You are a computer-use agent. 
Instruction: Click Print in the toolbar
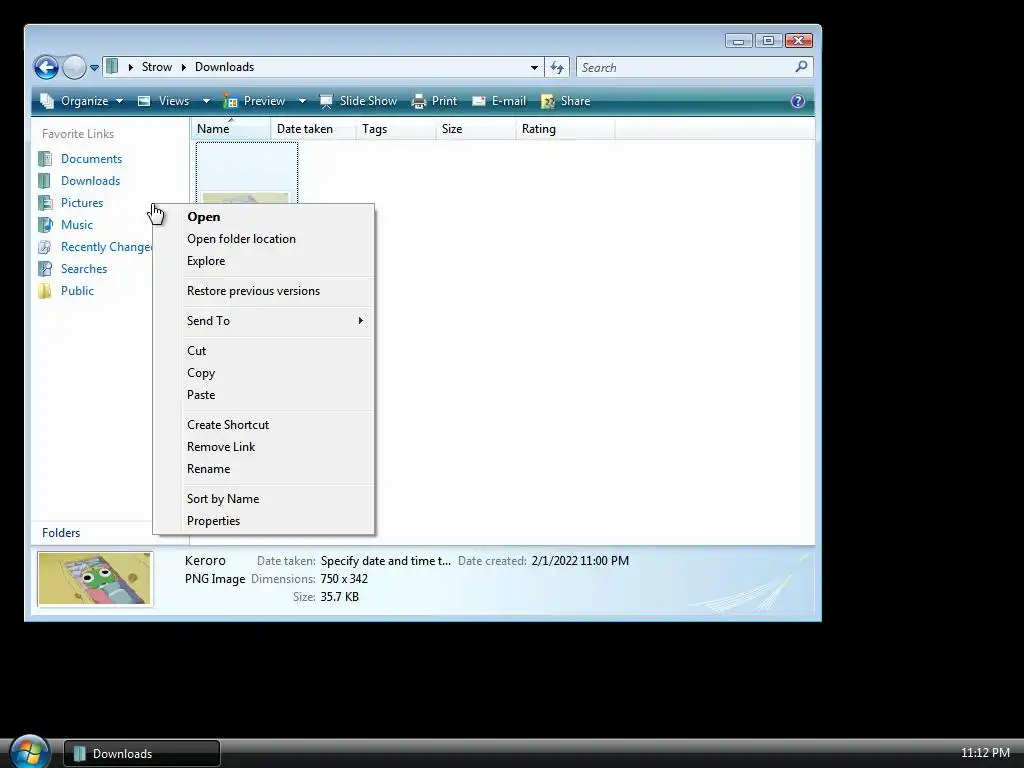[434, 101]
